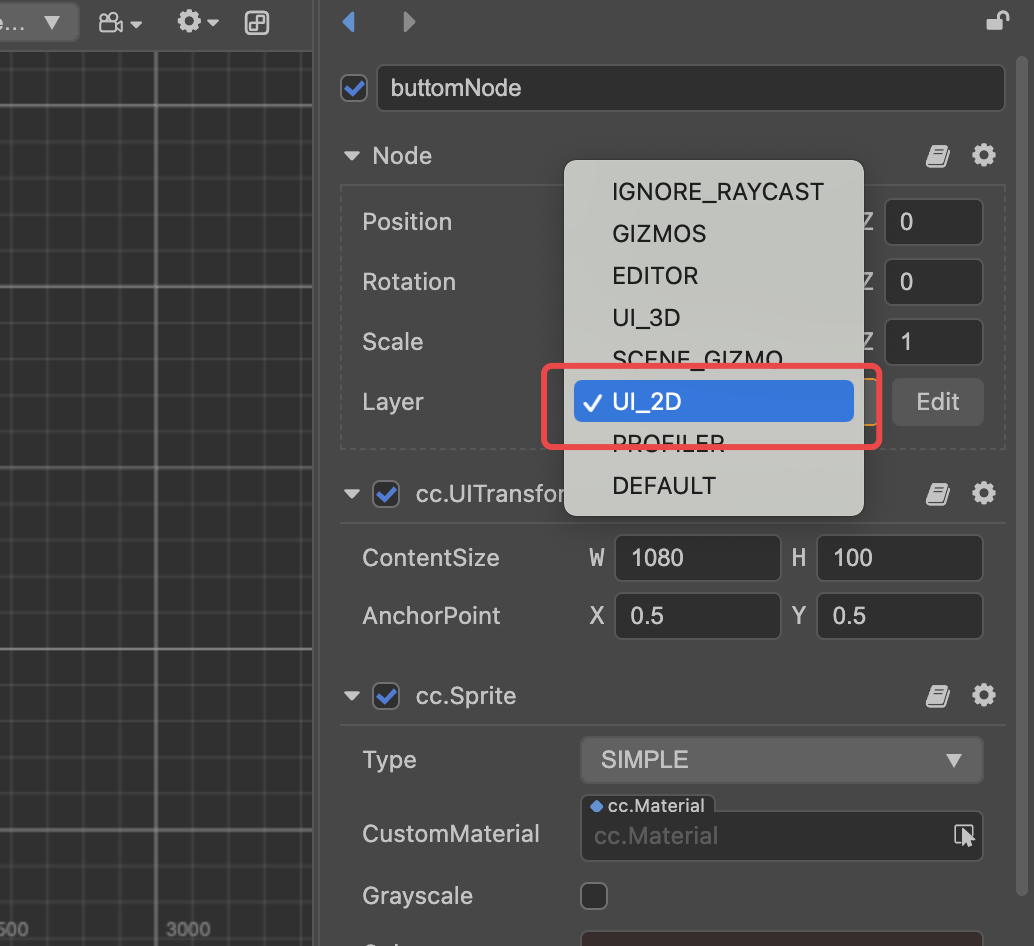Select EDITOR layer option
The image size is (1034, 946).
(x=714, y=276)
